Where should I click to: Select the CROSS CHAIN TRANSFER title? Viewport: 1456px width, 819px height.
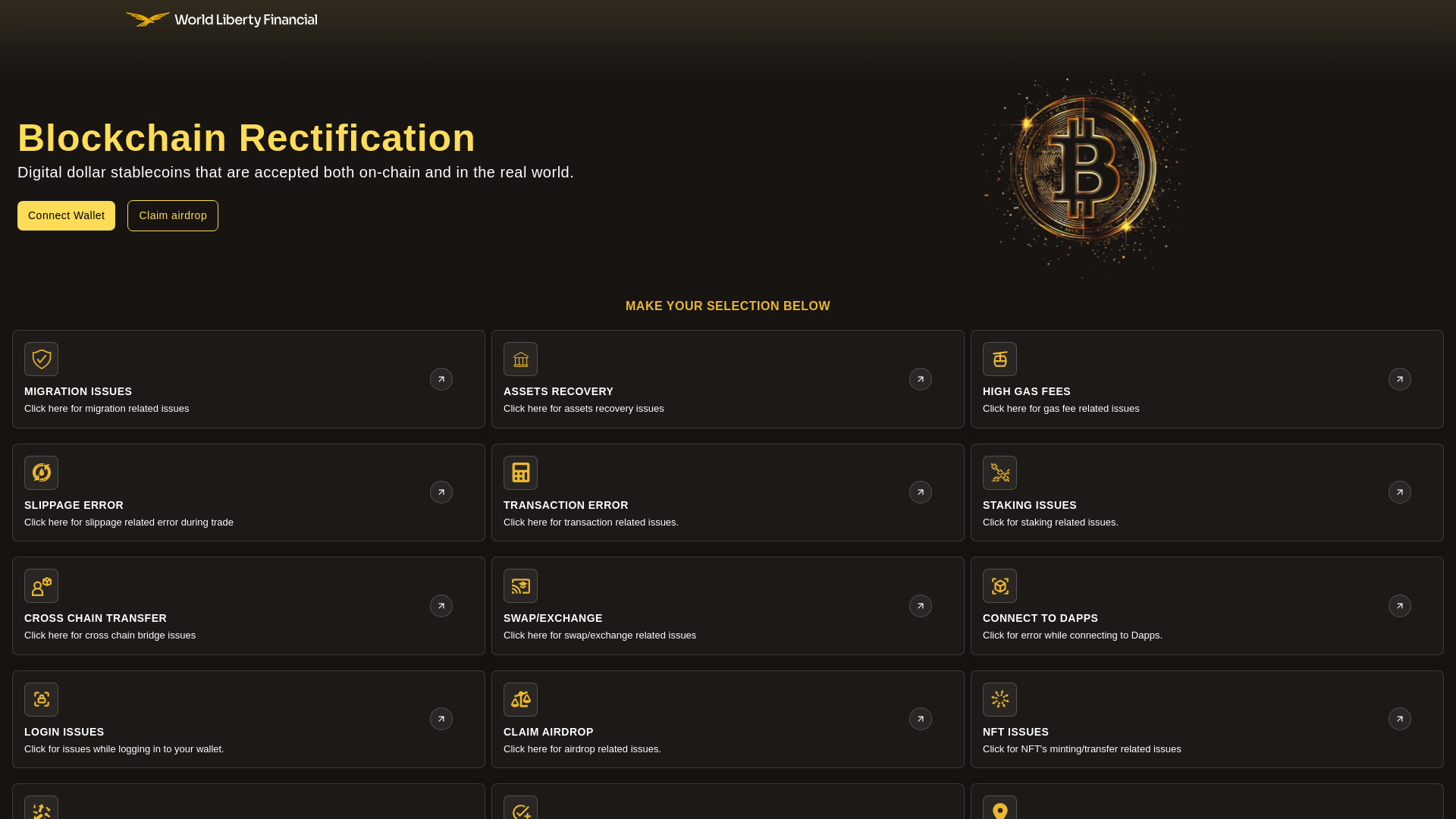coord(96,618)
